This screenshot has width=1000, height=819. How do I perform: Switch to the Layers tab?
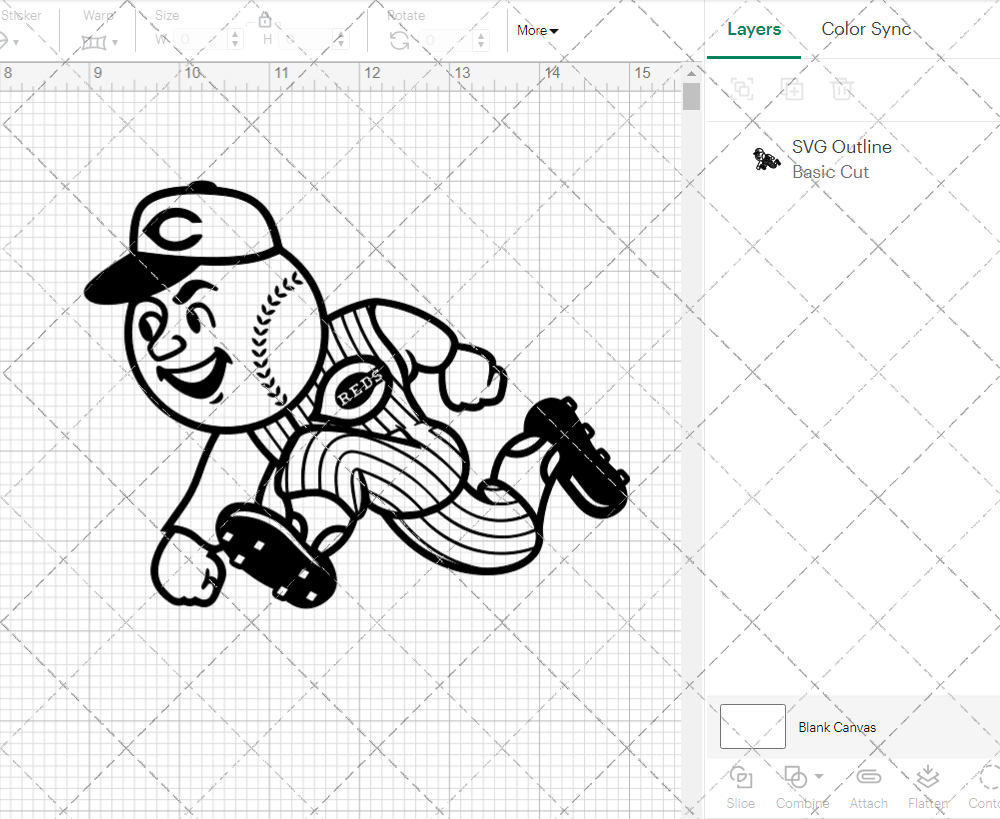pos(754,29)
